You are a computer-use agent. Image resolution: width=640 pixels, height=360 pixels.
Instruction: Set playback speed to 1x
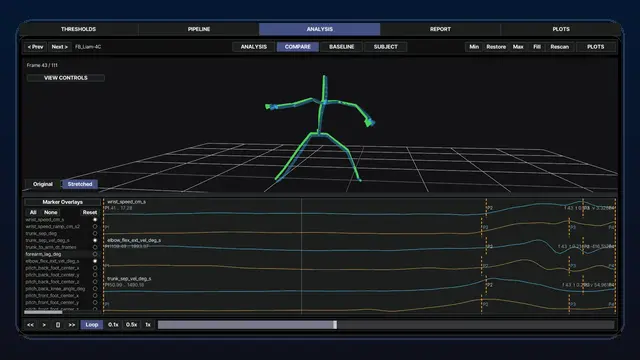[x=148, y=325]
